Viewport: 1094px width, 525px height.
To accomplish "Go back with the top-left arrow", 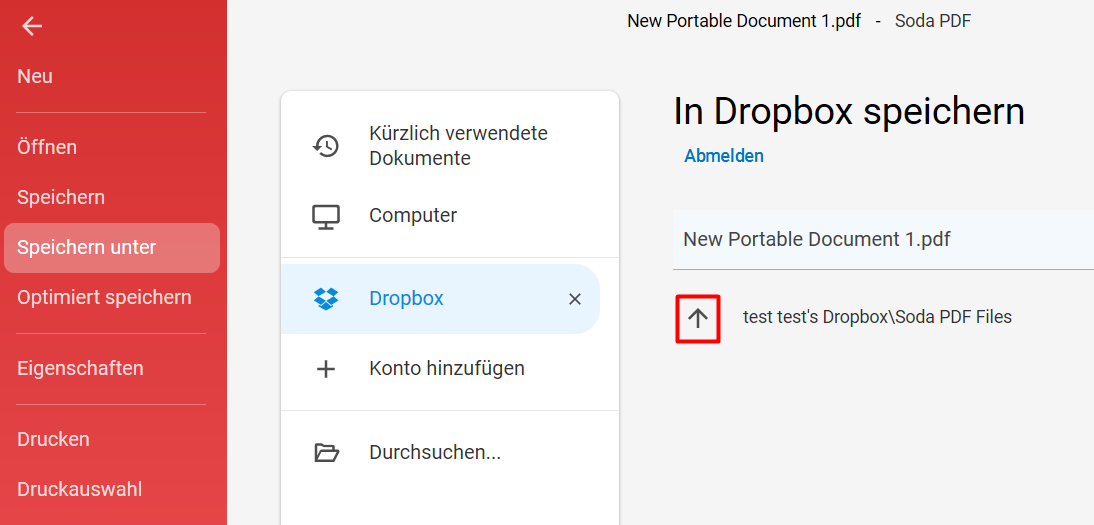I will [32, 27].
